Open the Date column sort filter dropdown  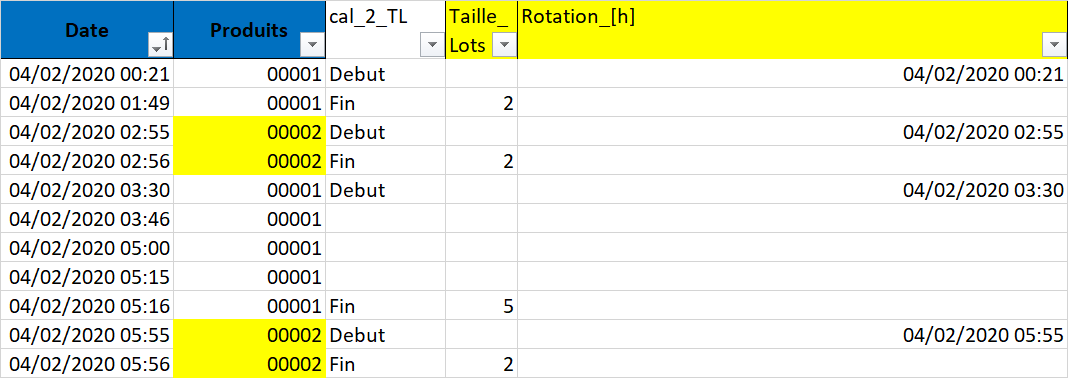161,46
